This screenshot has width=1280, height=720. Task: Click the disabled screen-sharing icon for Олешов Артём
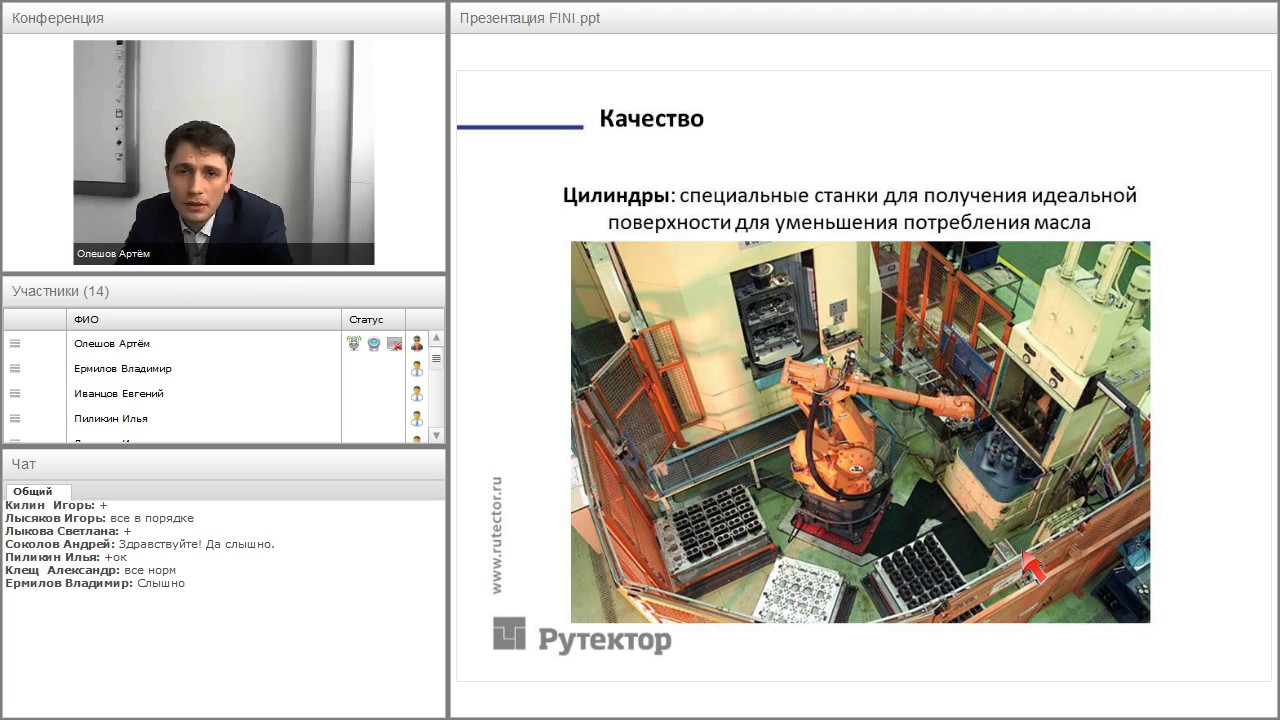tap(394, 344)
